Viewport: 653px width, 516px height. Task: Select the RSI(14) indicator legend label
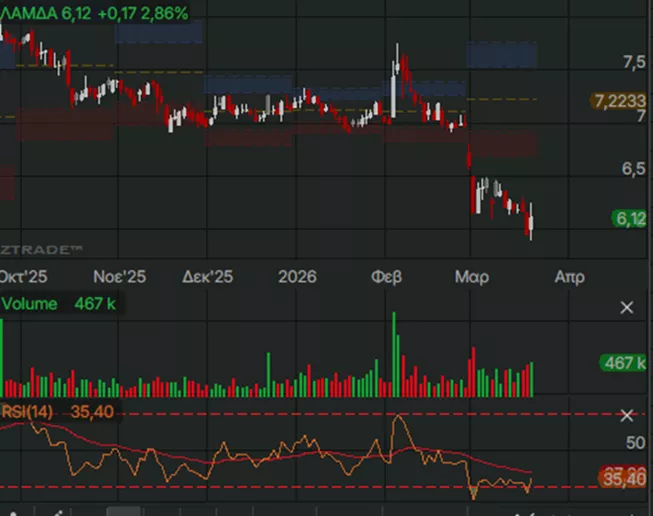tap(27, 412)
